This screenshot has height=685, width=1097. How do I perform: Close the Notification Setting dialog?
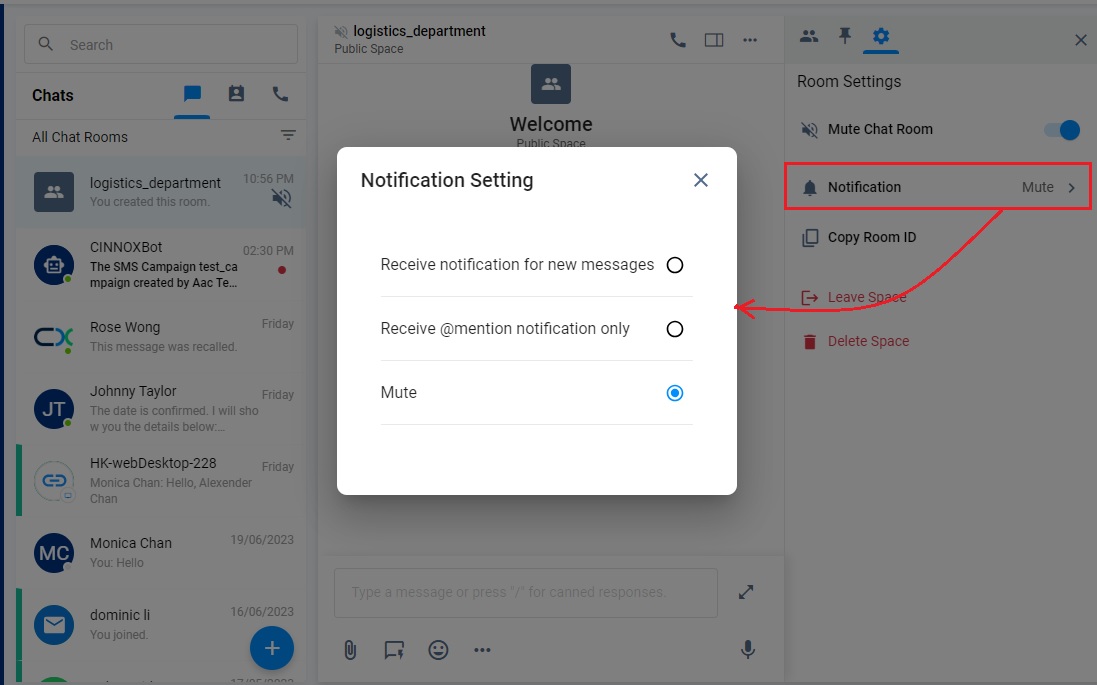pos(700,181)
